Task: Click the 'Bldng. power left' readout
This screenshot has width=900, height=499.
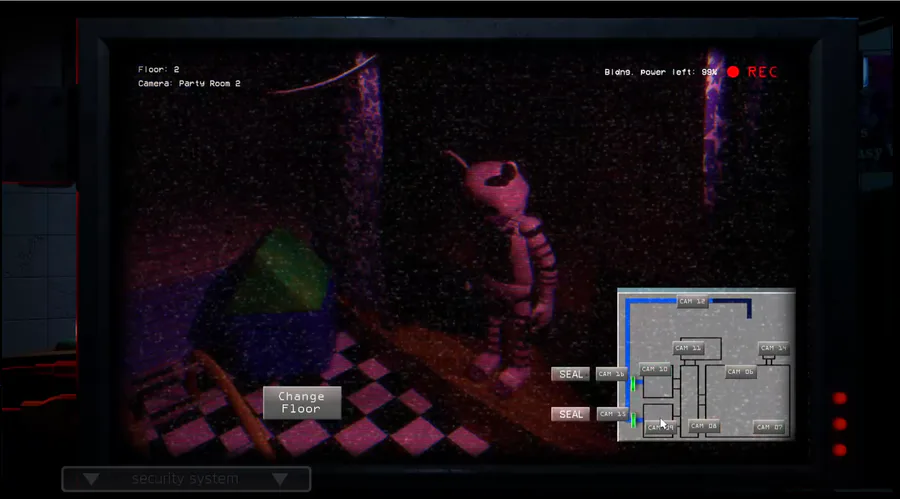Action: [661, 72]
